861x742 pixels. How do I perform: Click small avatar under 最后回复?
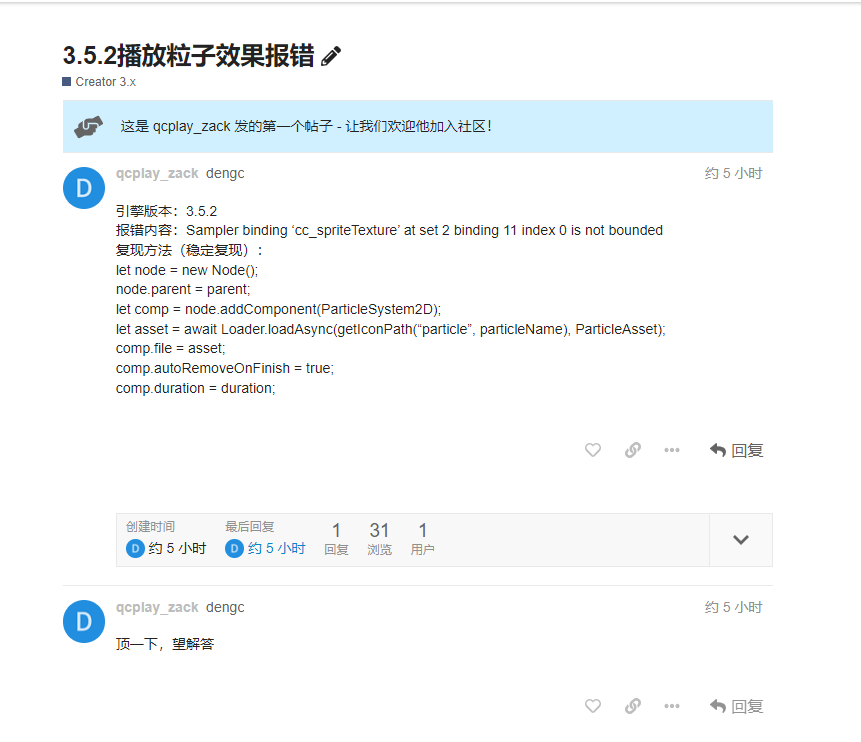(234, 548)
